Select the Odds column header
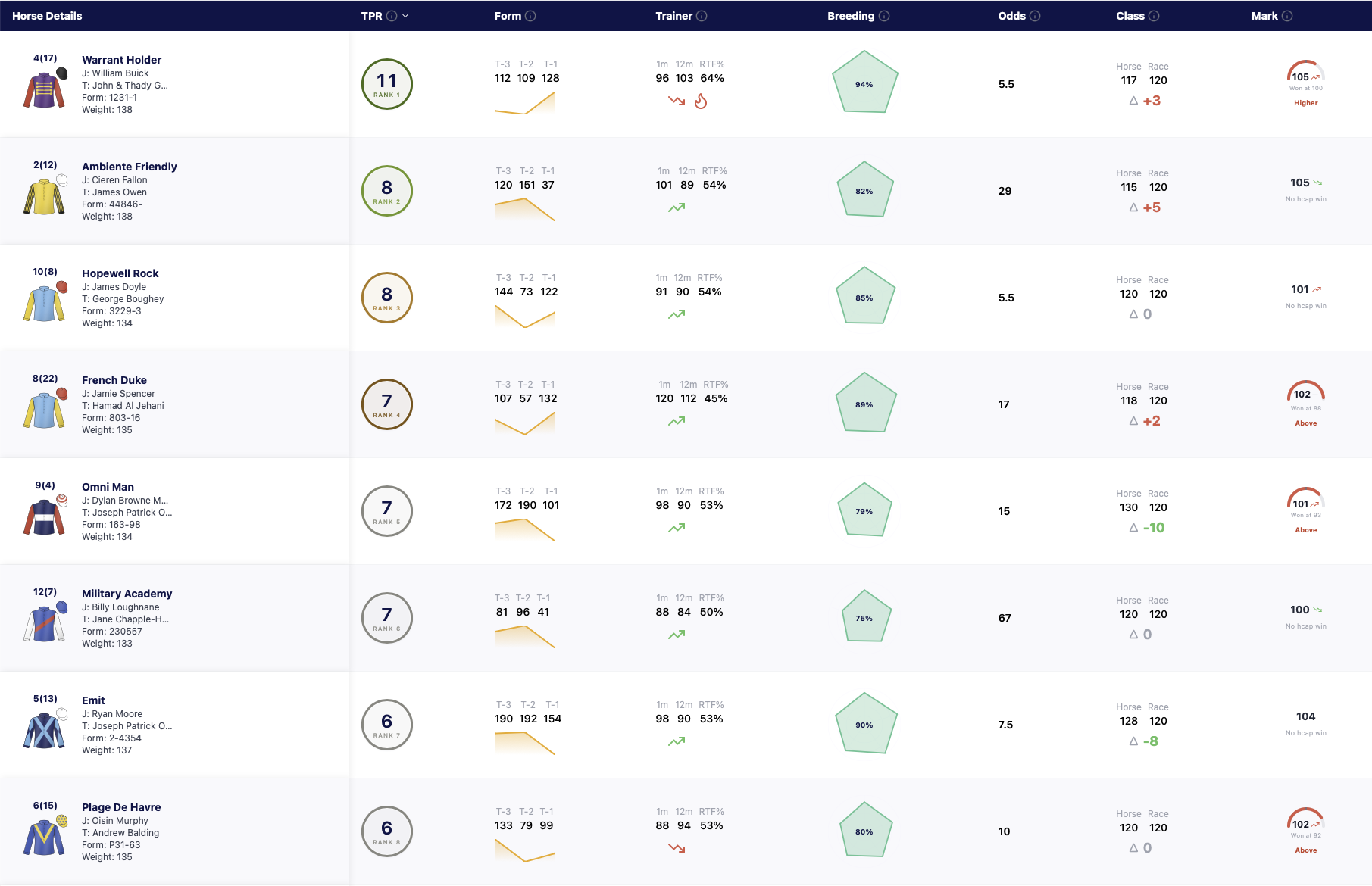This screenshot has height=886, width=1372. (x=1011, y=16)
